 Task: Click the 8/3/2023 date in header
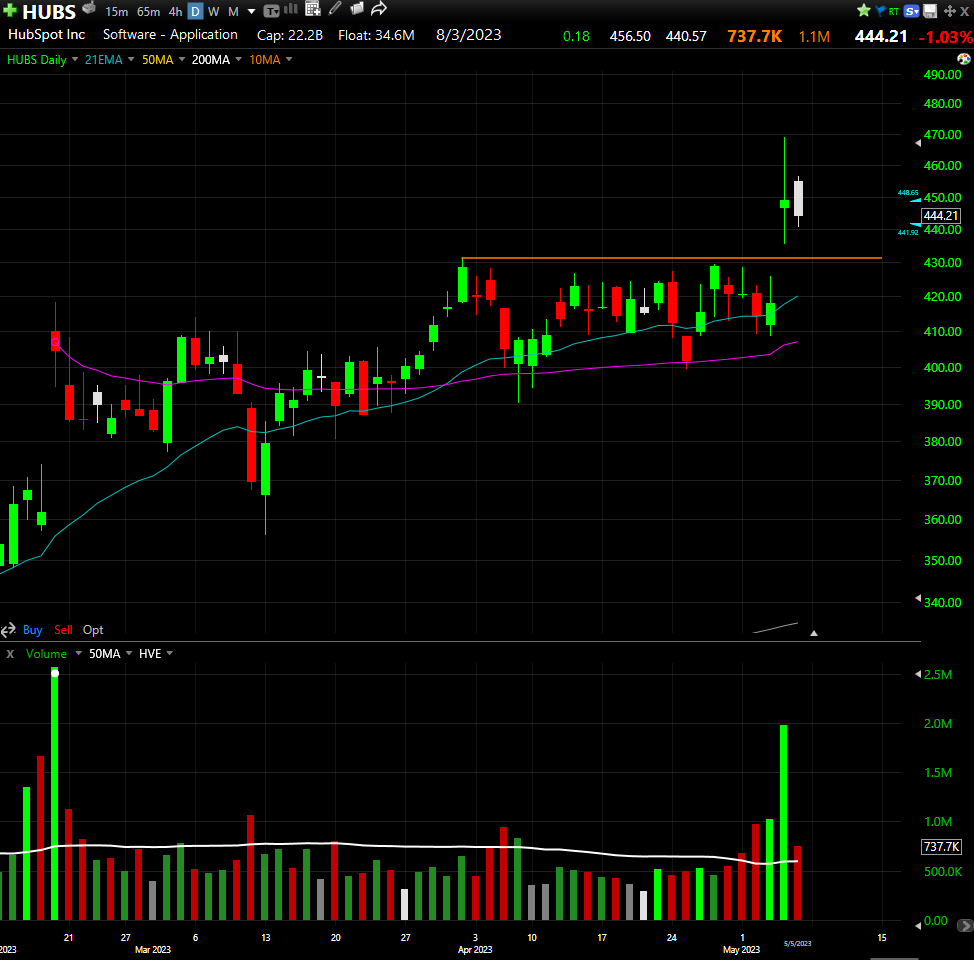click(x=468, y=35)
